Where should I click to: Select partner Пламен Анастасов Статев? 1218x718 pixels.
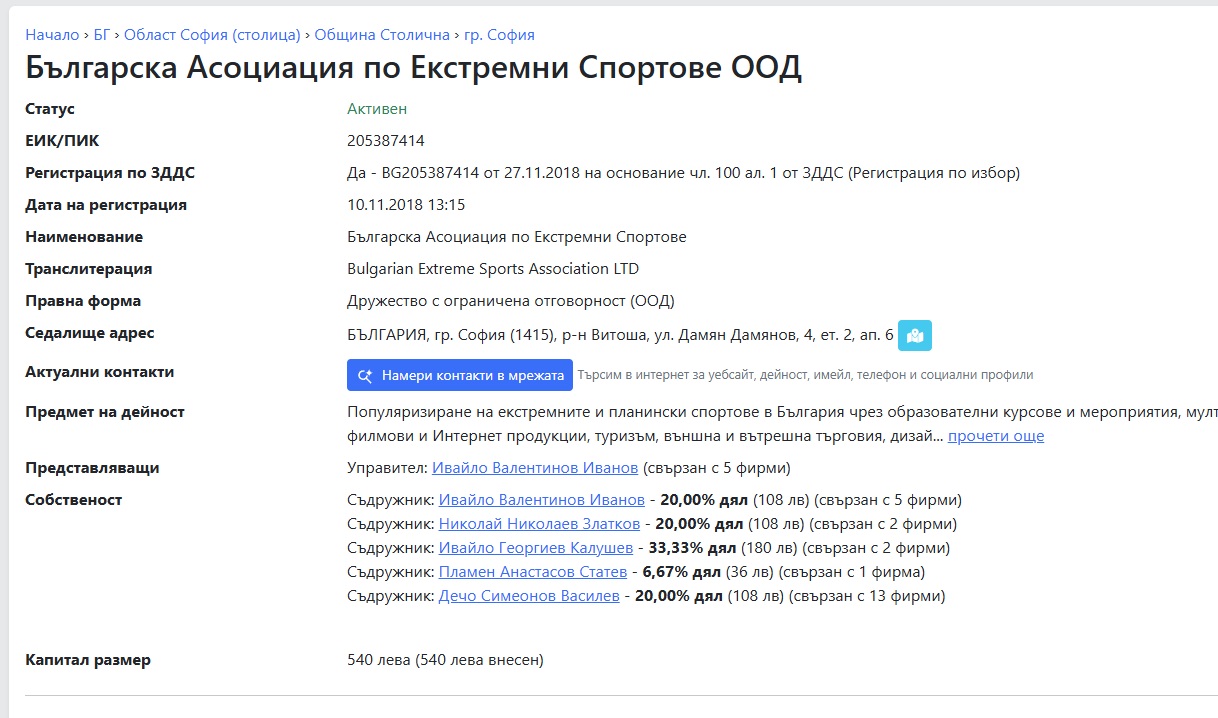click(532, 572)
